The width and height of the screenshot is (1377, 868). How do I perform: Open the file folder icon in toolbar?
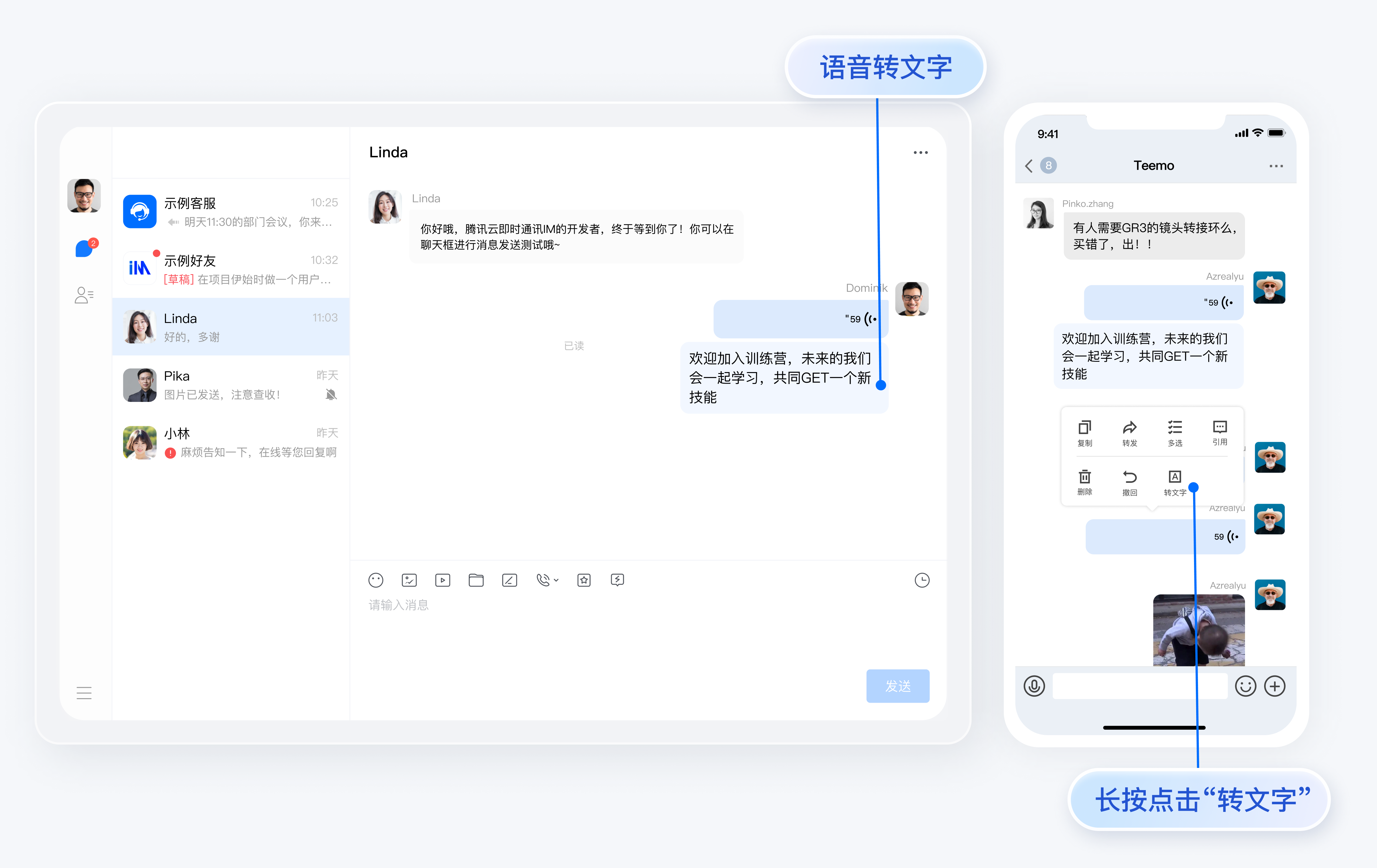click(x=476, y=580)
